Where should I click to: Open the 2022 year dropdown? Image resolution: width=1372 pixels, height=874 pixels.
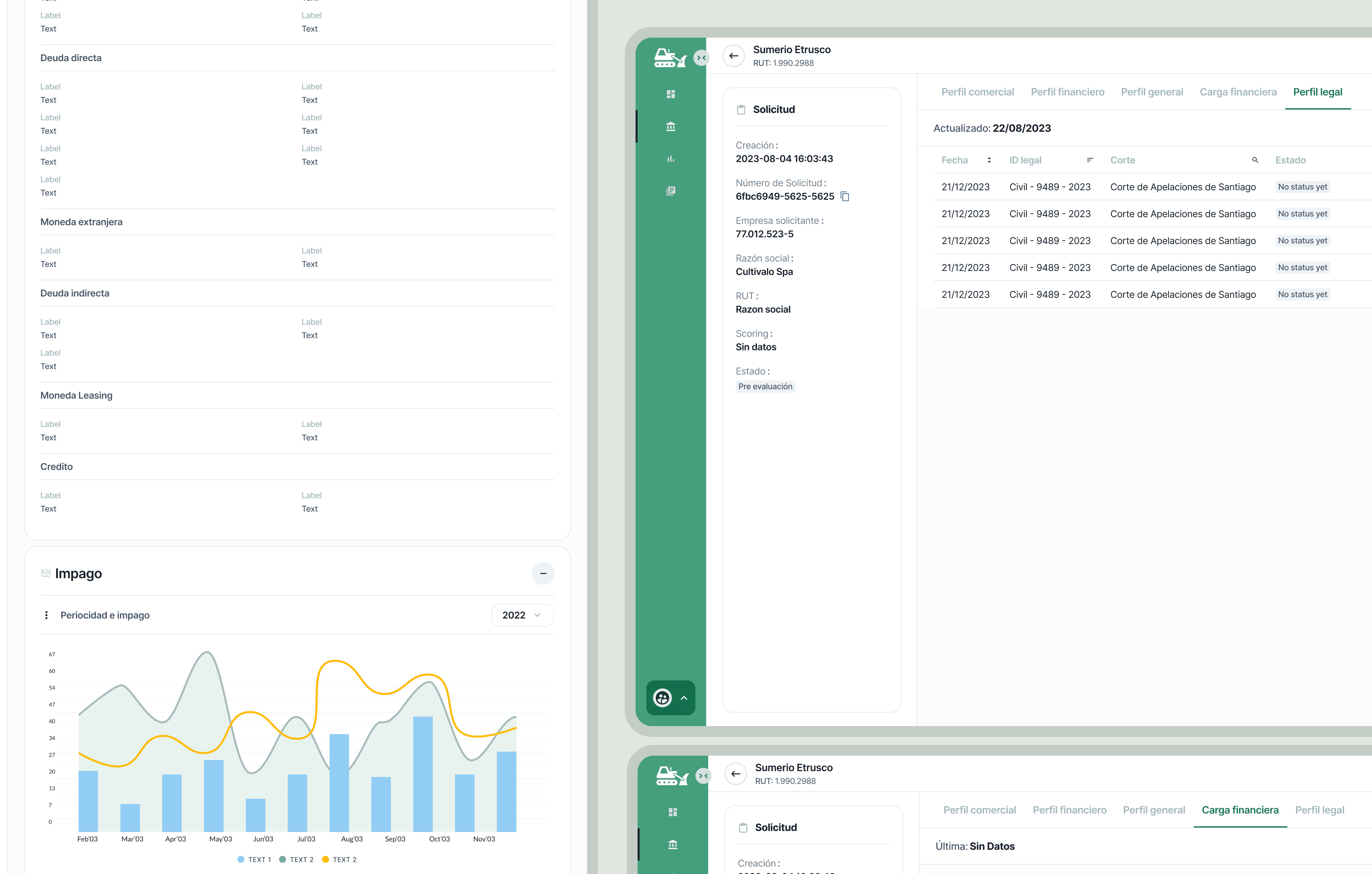(x=522, y=615)
